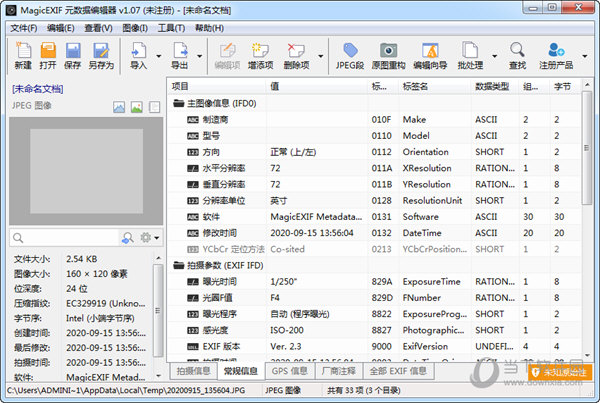Switch to 厂商注释 tab
This screenshot has width=600, height=403.
[339, 371]
